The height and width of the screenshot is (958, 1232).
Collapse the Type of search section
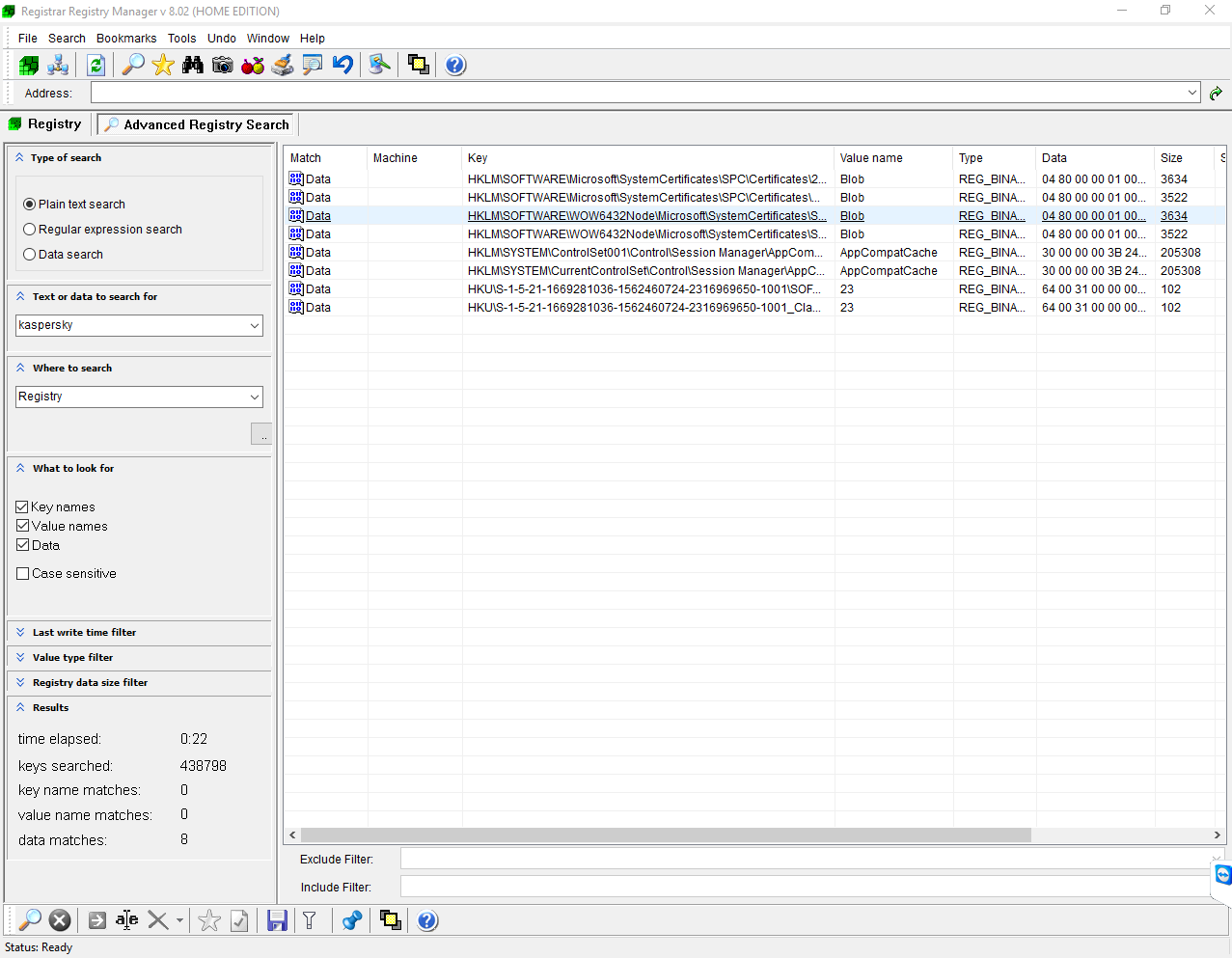click(x=19, y=157)
